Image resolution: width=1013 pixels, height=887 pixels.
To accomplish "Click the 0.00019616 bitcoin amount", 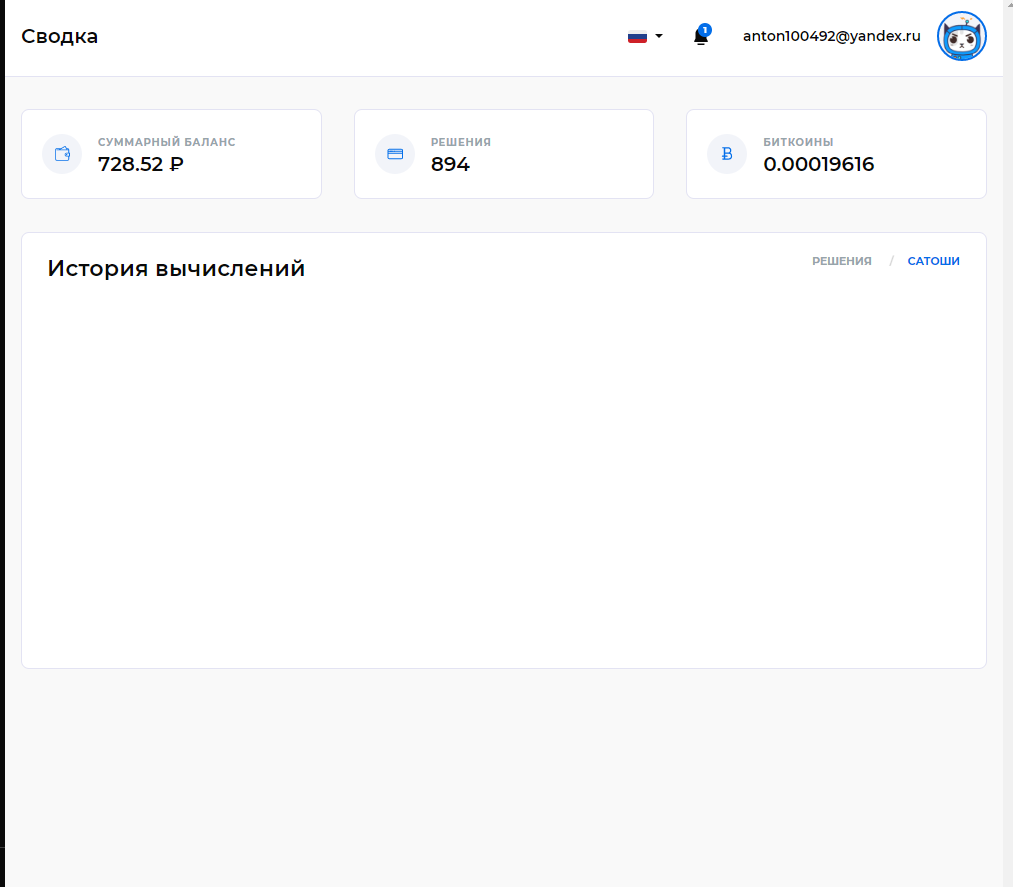I will tap(819, 164).
